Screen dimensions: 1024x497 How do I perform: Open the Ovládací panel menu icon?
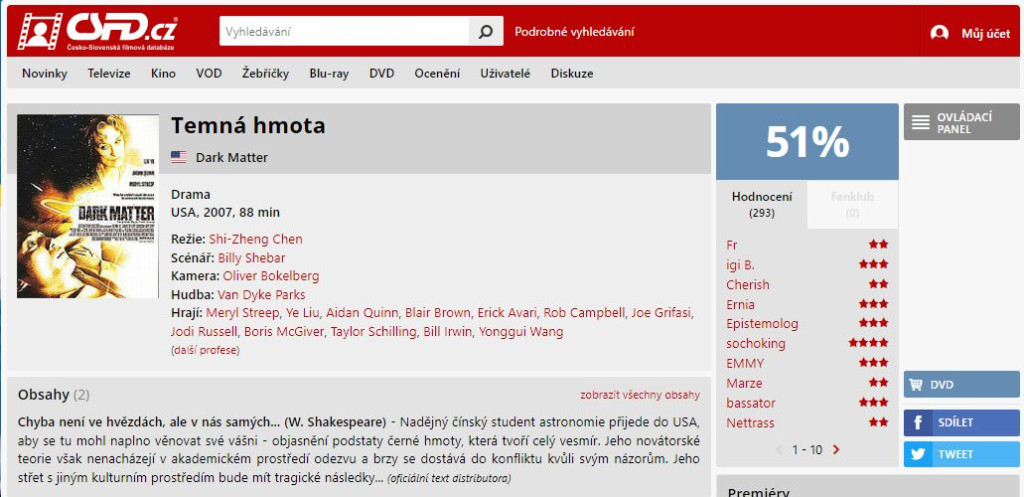click(921, 122)
